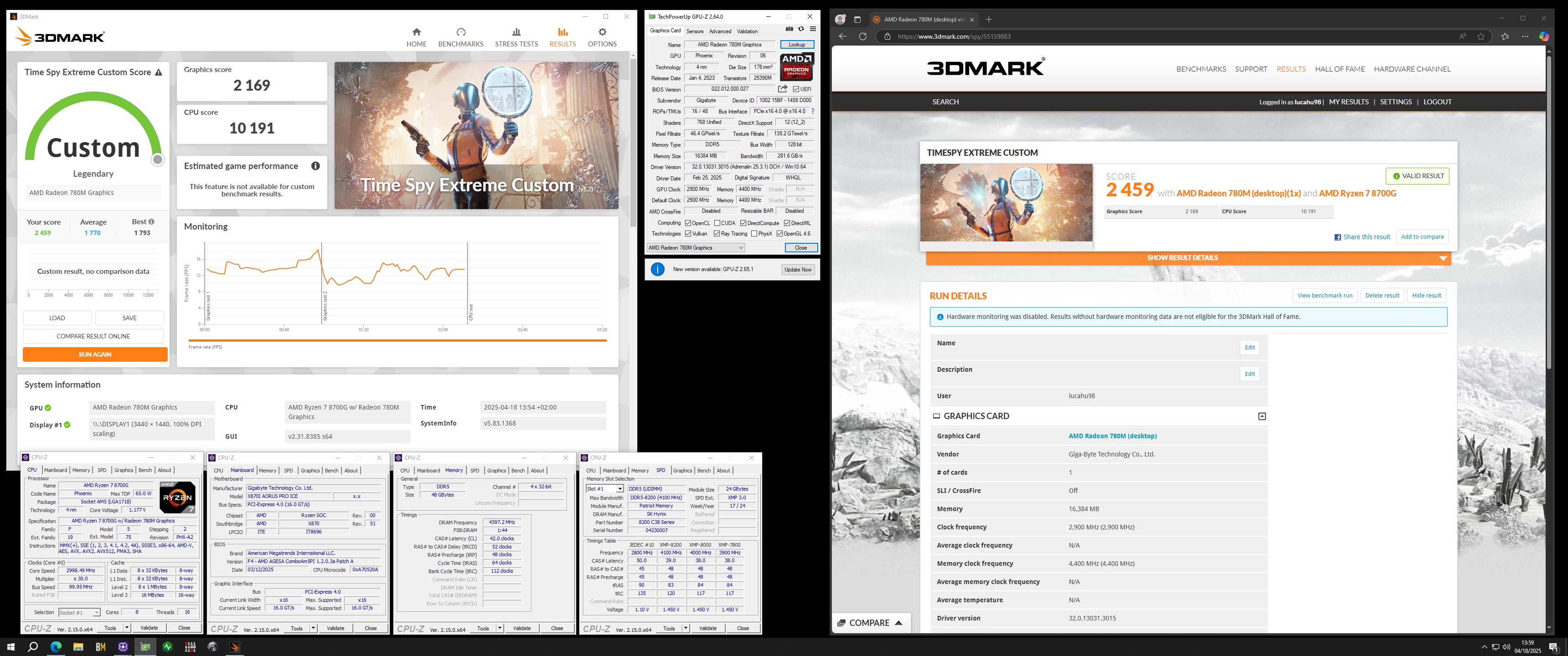Open Windows Start menu

tap(11, 647)
